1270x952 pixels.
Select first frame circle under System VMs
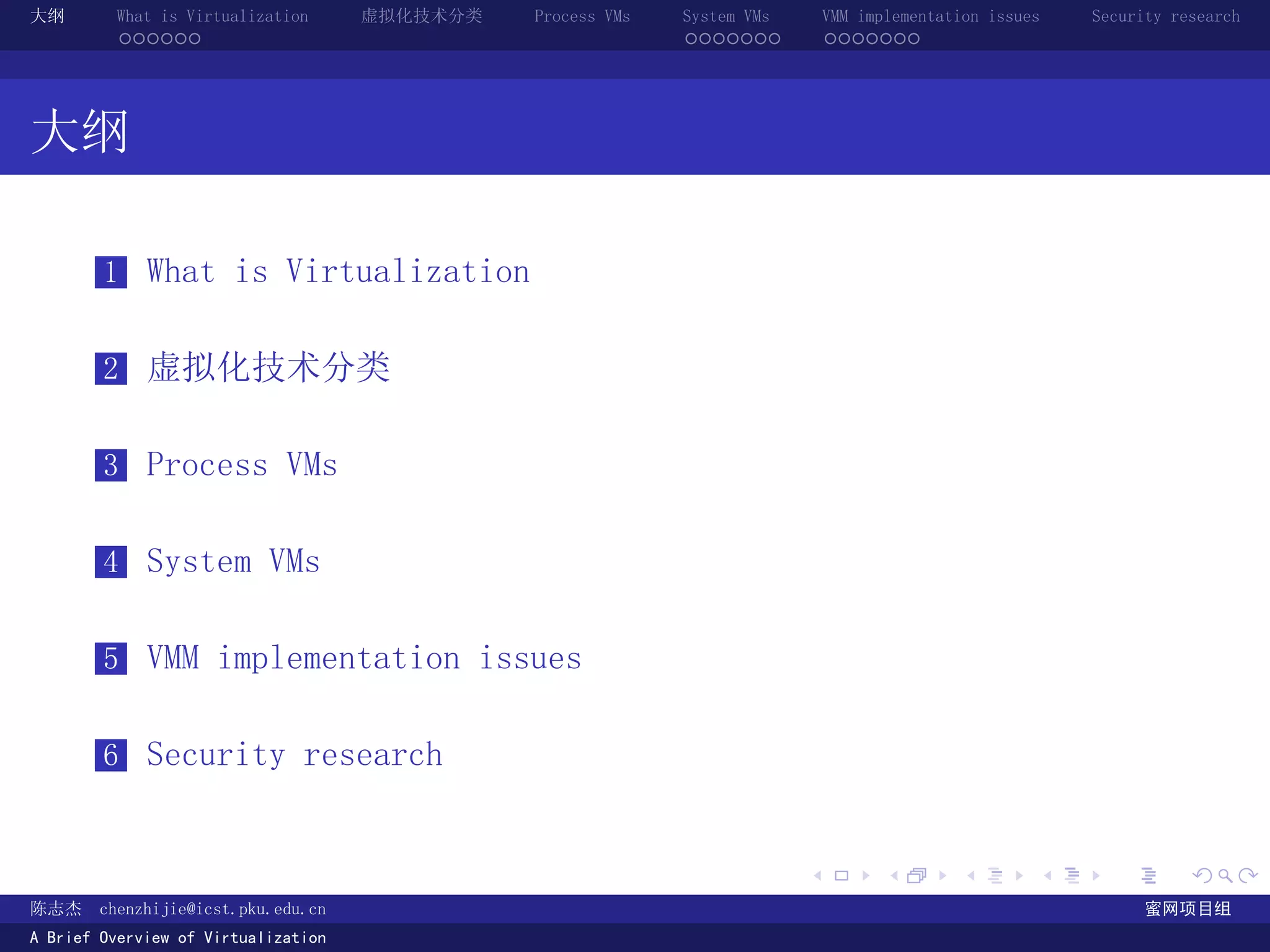point(691,38)
